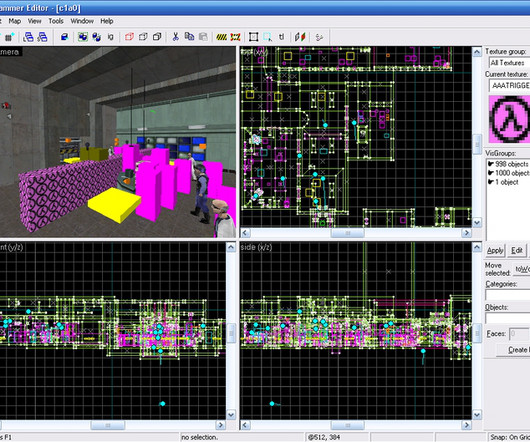Click the Group objects icon
The width and height of the screenshot is (530, 442).
coord(83,36)
